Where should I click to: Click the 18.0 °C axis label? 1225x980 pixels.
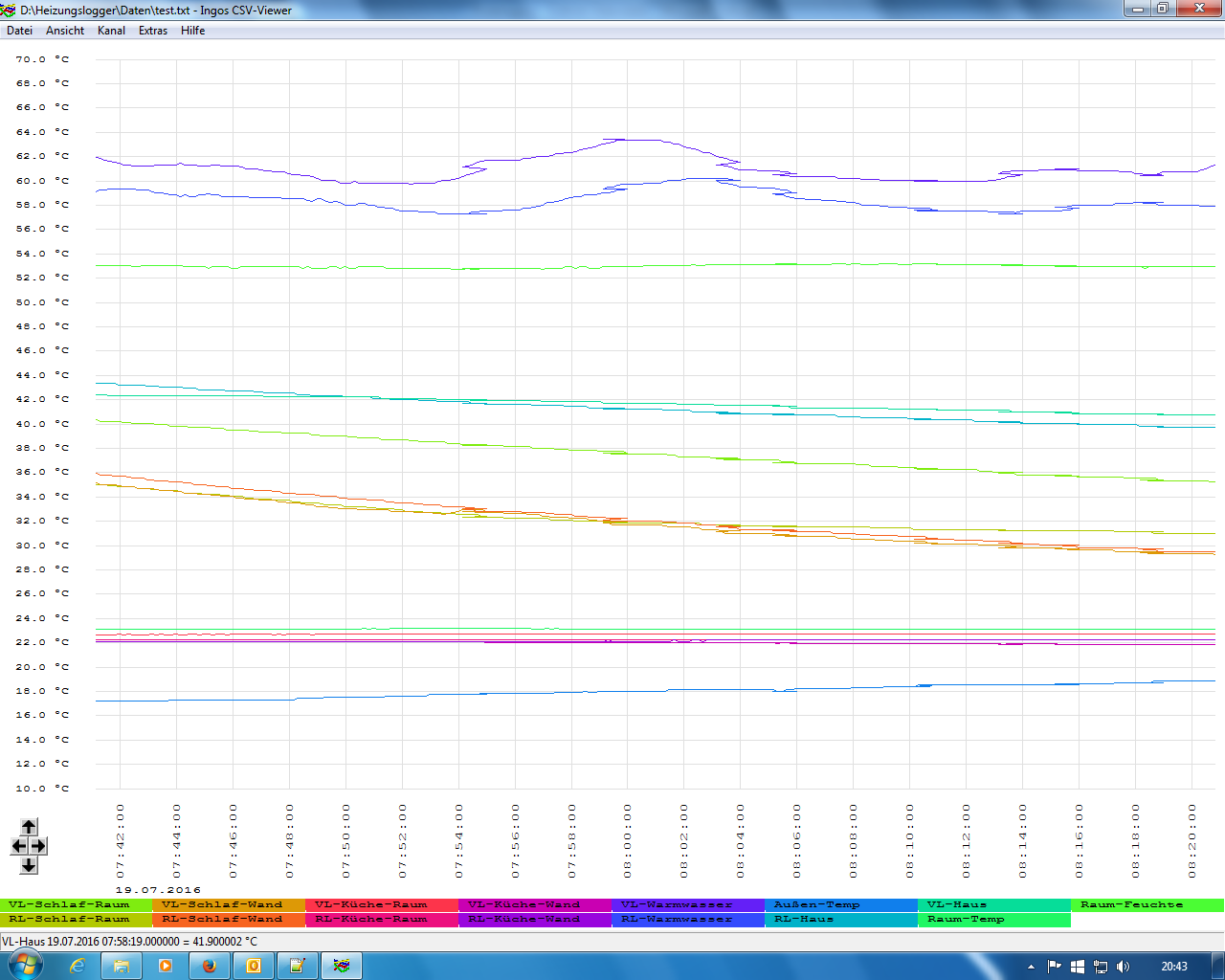42,691
